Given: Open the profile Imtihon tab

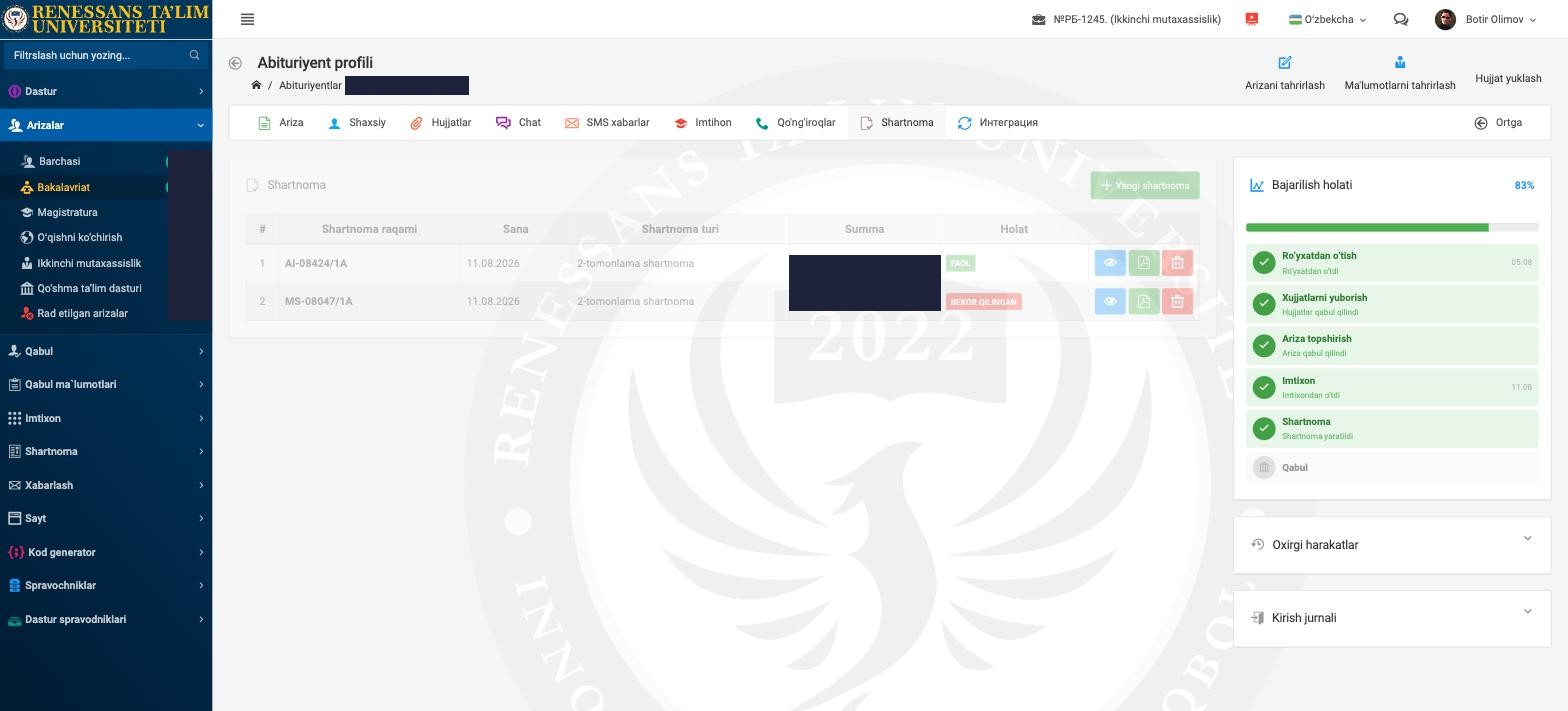Looking at the screenshot, I should pos(702,123).
